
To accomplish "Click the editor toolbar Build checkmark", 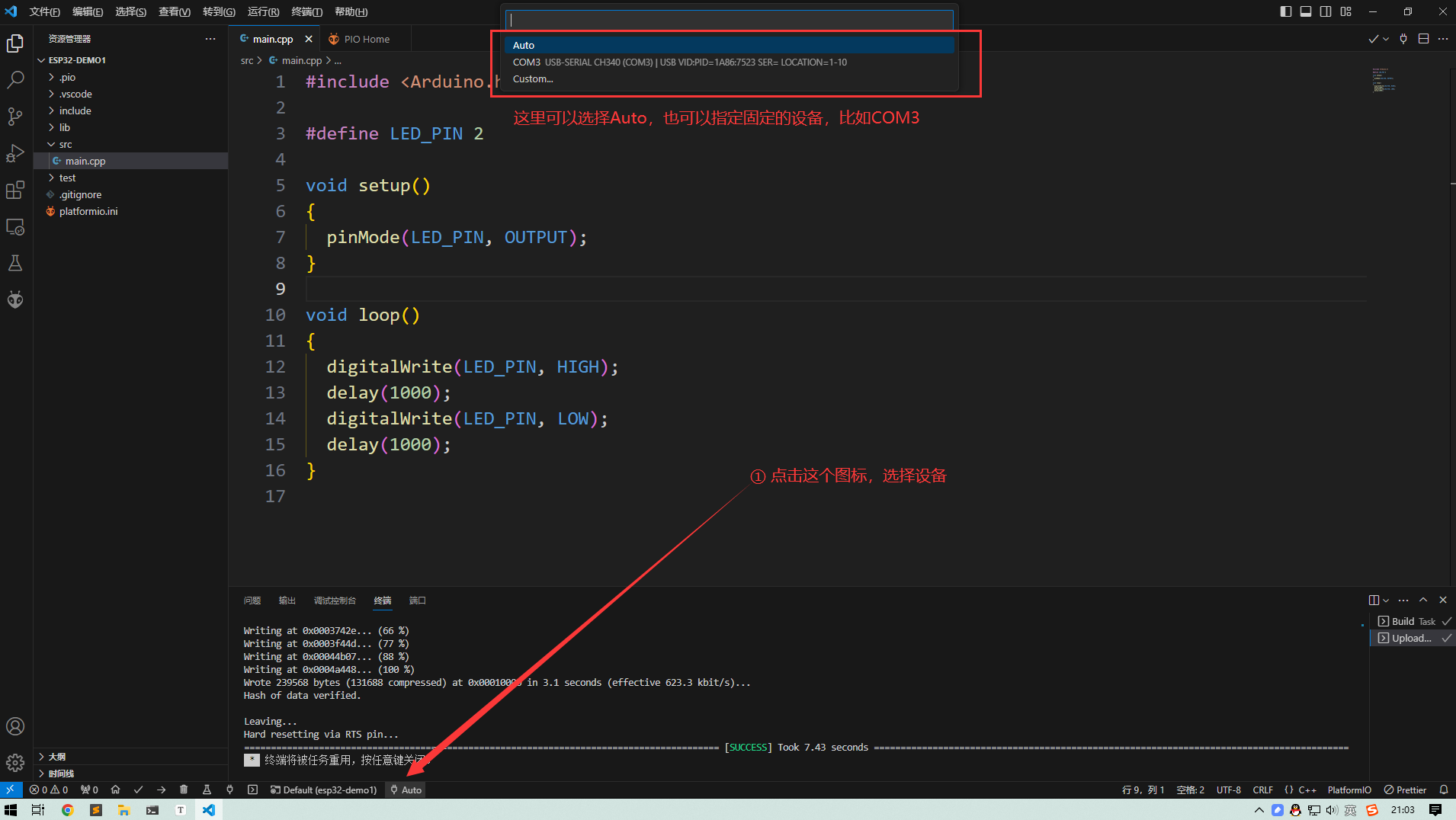I will click(1373, 39).
